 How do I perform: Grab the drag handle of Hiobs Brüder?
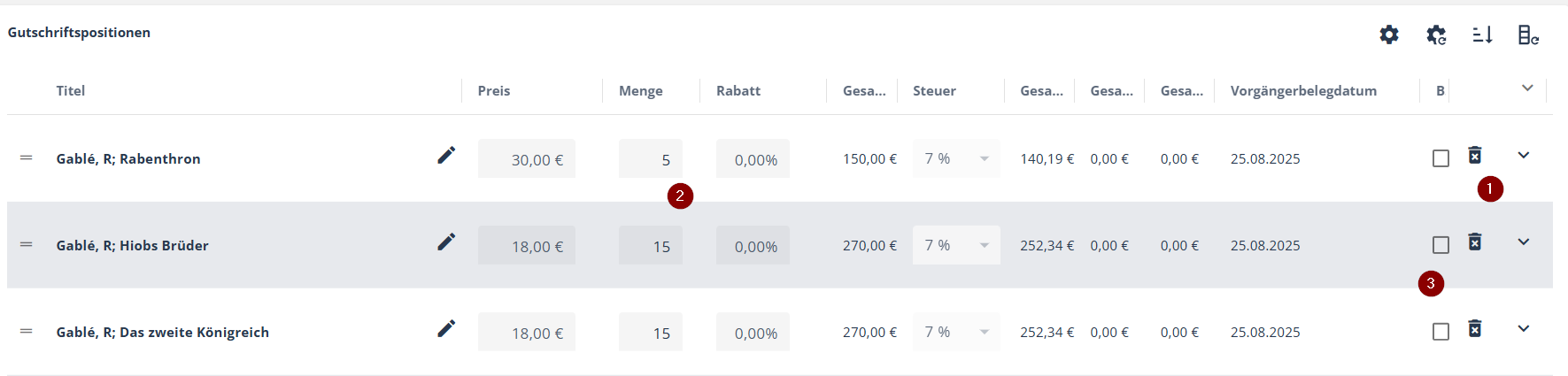click(x=27, y=244)
